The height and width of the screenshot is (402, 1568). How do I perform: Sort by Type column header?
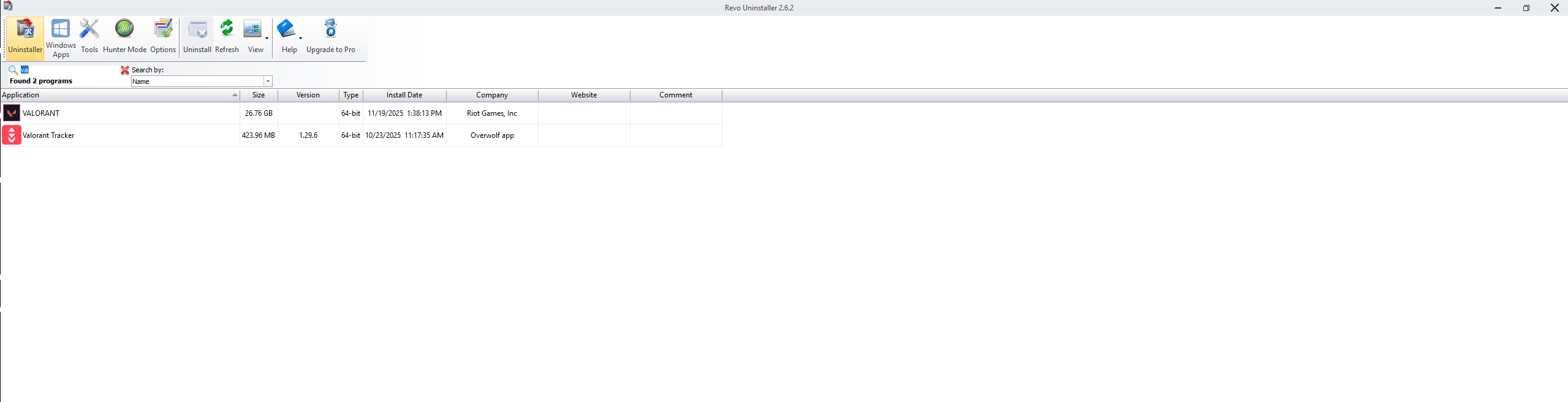[x=351, y=95]
